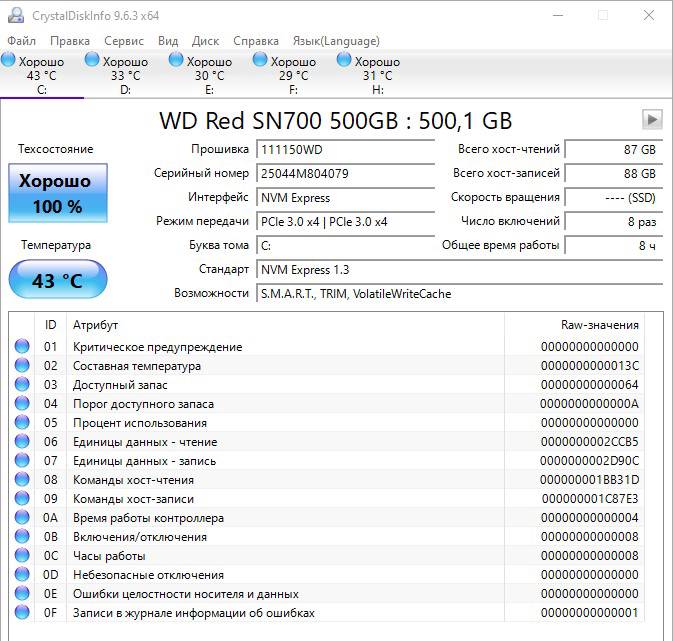Open the Диск menu
673x641 pixels.
click(x=205, y=41)
